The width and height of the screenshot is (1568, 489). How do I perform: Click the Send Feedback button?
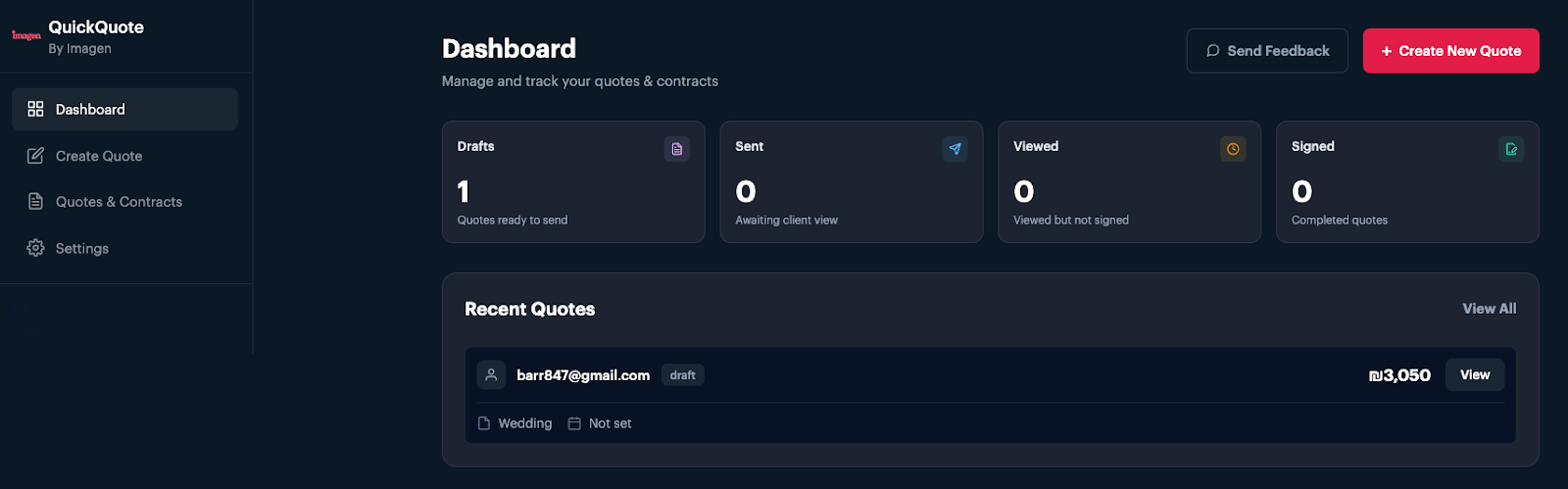[1267, 51]
